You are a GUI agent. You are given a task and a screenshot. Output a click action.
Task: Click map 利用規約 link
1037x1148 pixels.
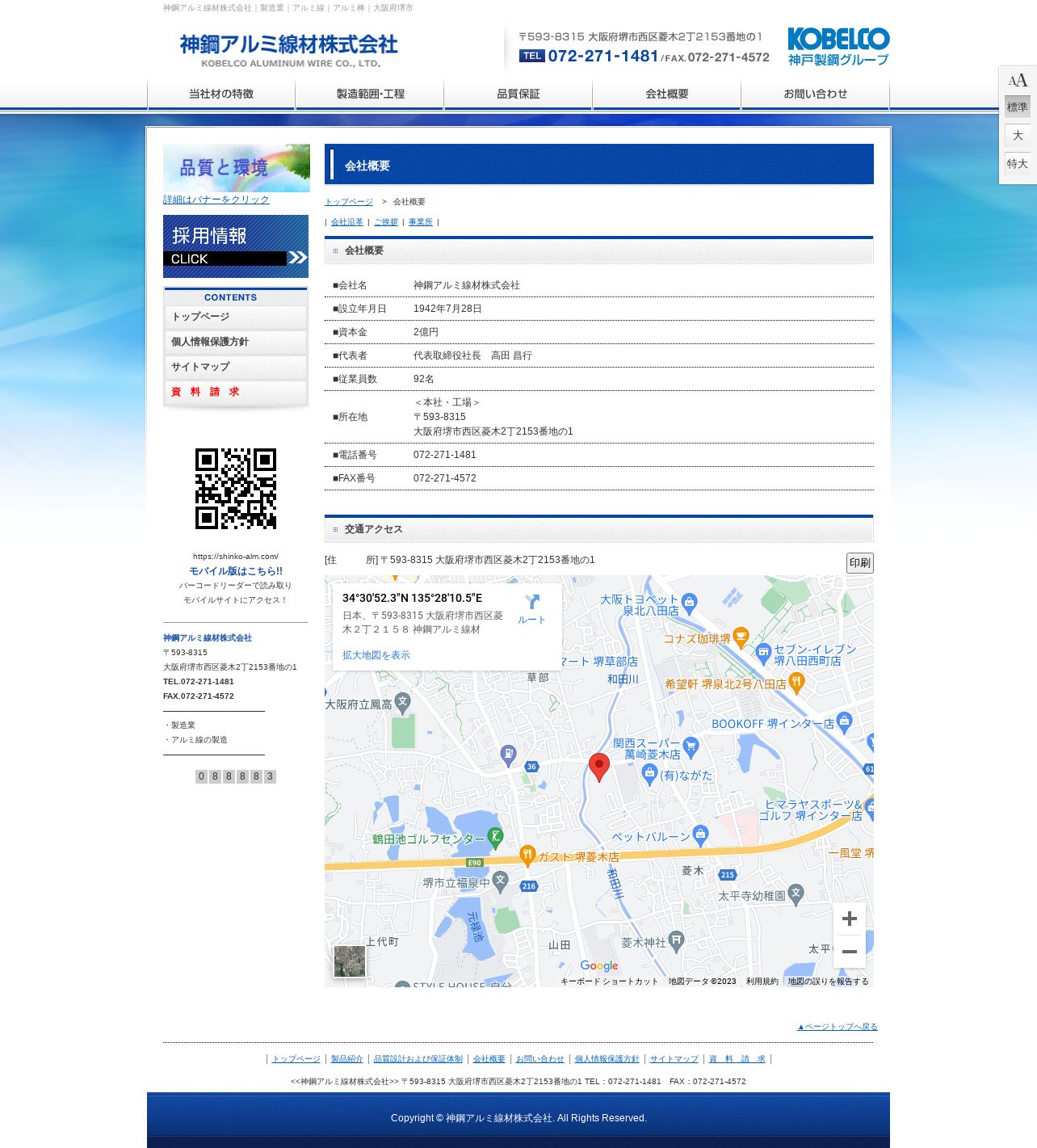pos(762,982)
